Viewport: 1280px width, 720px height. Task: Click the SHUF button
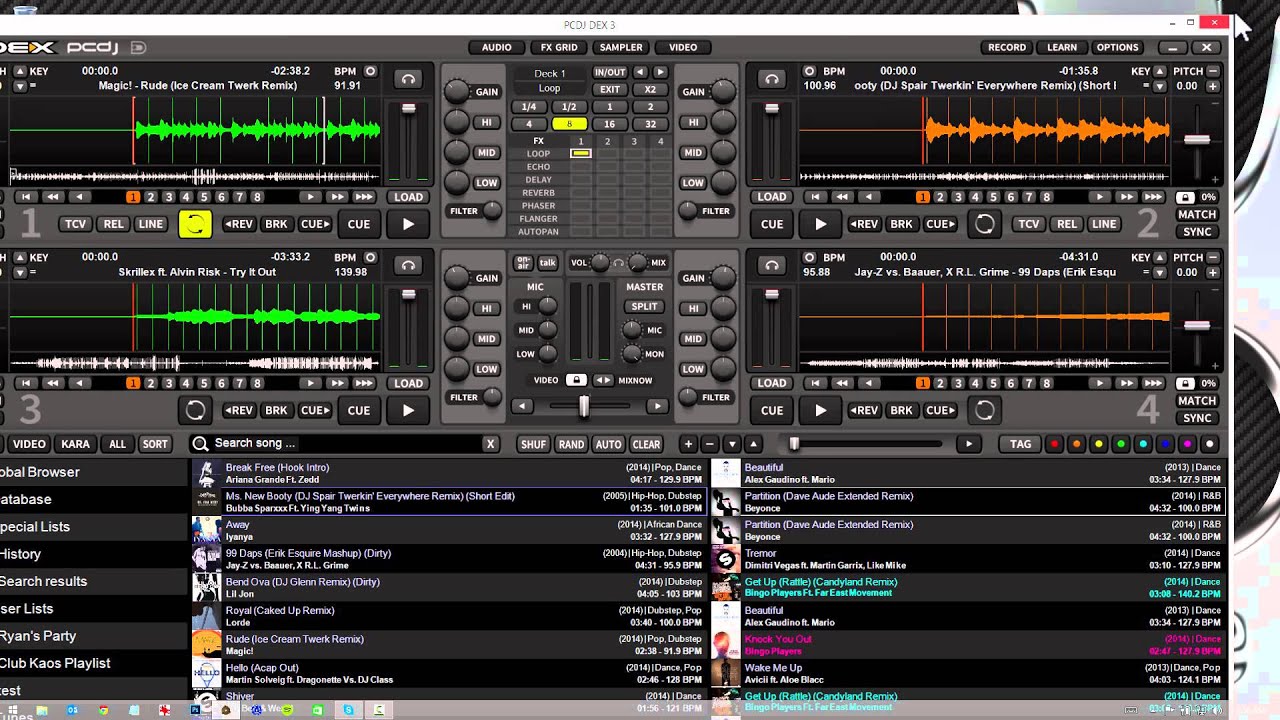click(x=534, y=444)
